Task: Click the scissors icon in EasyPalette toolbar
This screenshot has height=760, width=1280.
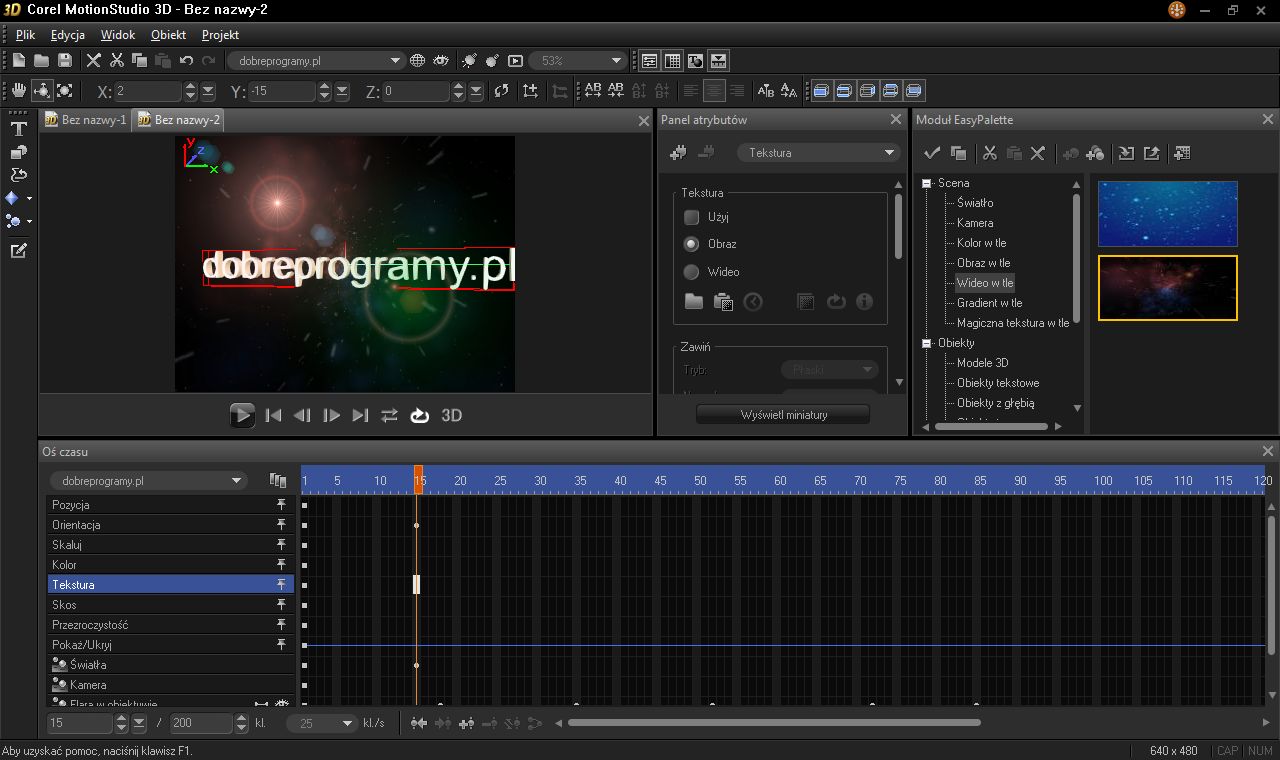Action: 990,153
